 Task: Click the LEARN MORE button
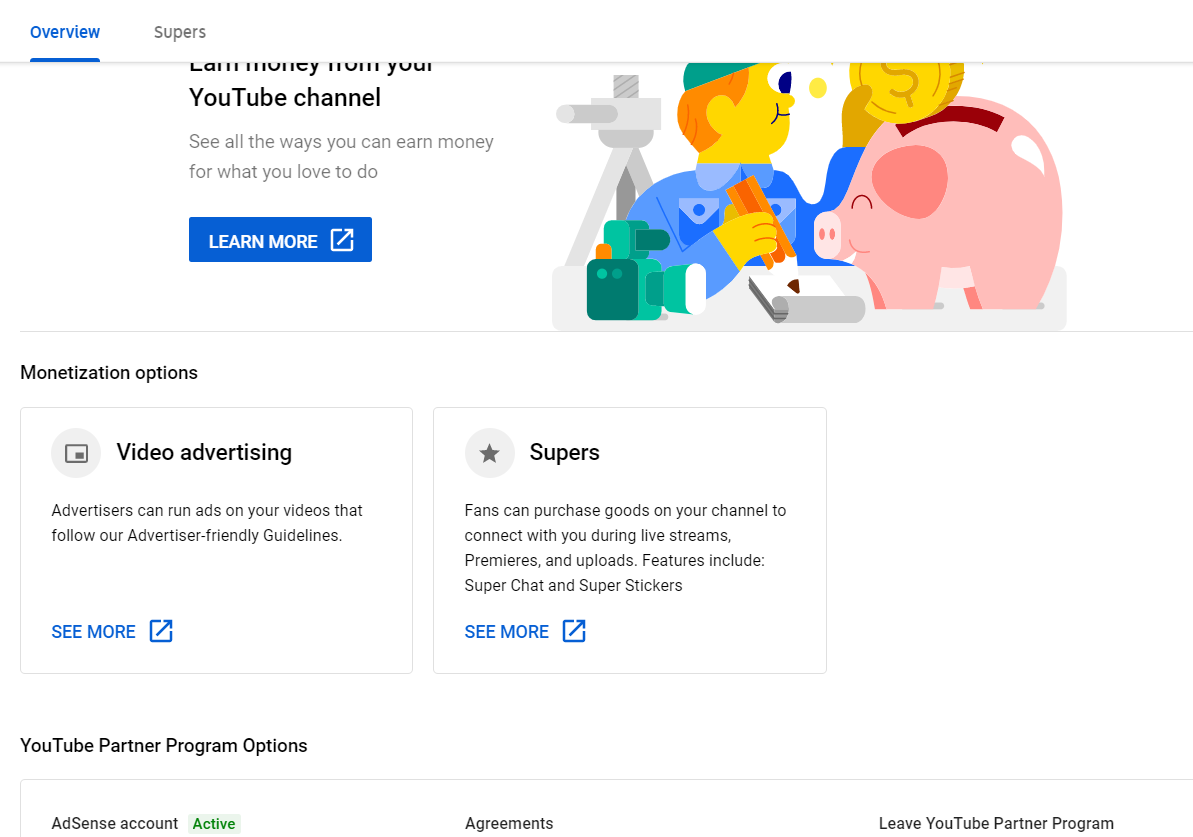point(280,240)
